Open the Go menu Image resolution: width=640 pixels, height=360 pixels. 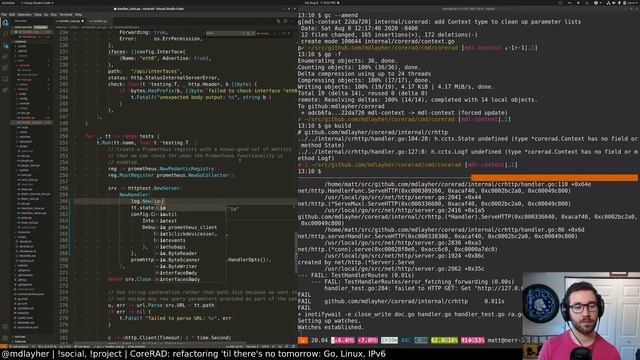tap(46, 14)
